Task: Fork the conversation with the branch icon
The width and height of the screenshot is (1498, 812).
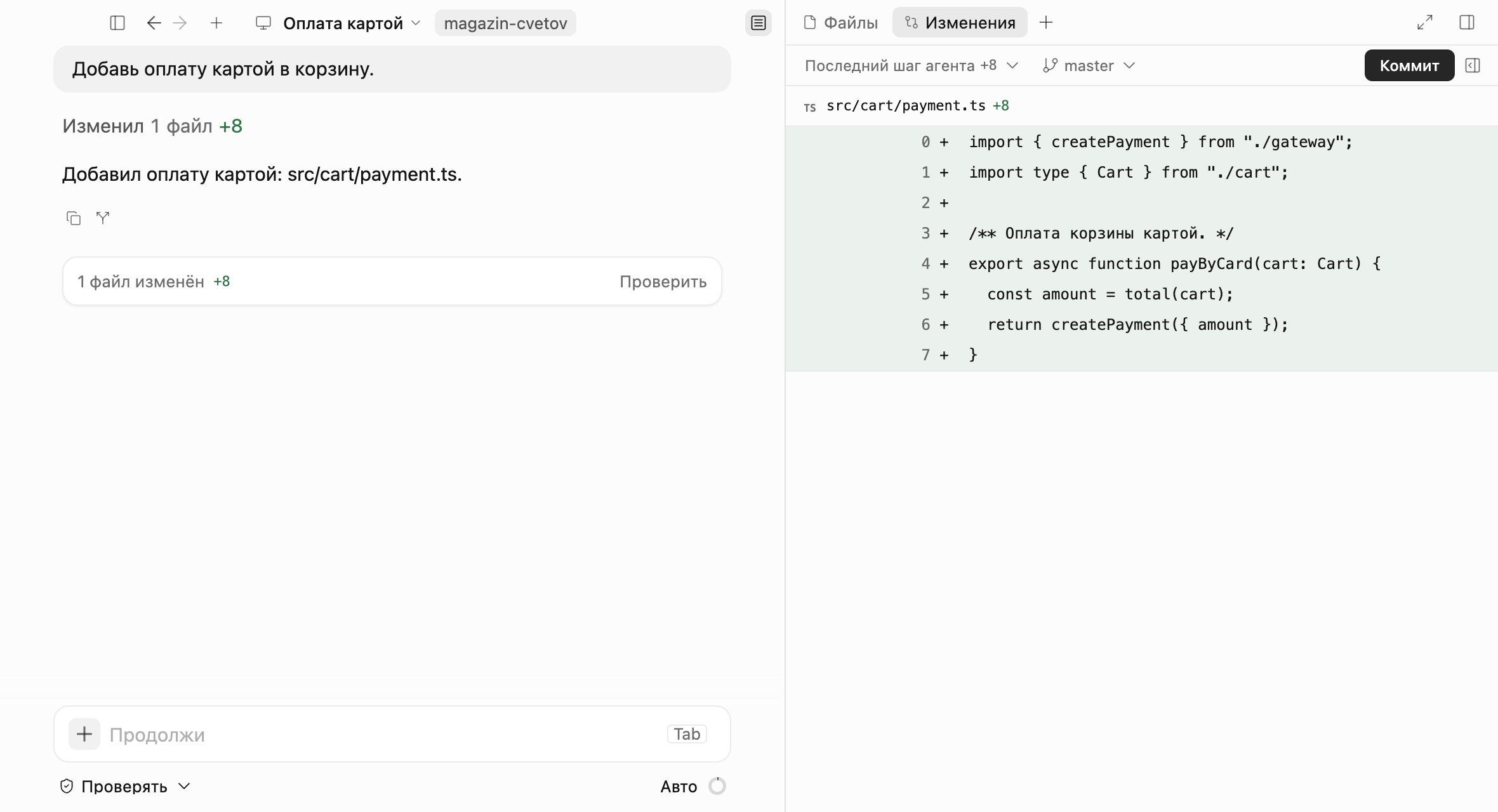Action: pyautogui.click(x=103, y=218)
